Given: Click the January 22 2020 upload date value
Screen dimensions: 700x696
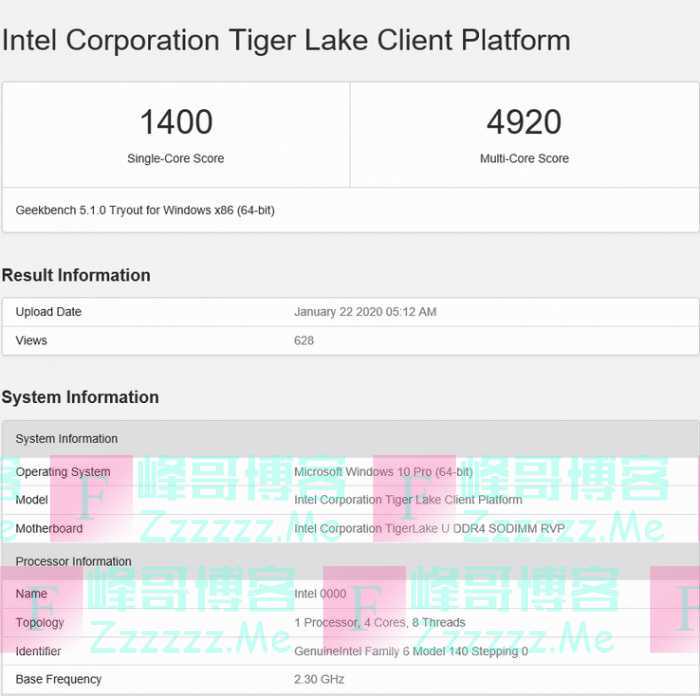Looking at the screenshot, I should (365, 312).
